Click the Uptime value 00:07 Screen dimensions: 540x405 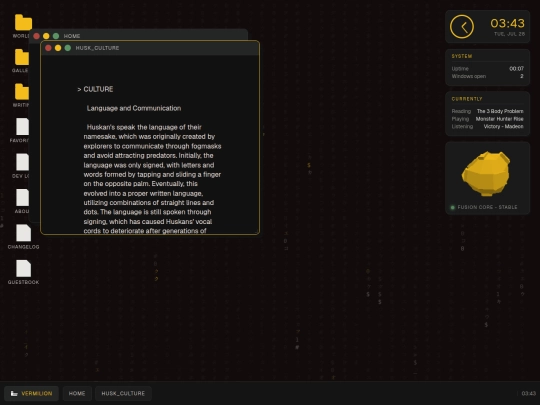516,69
